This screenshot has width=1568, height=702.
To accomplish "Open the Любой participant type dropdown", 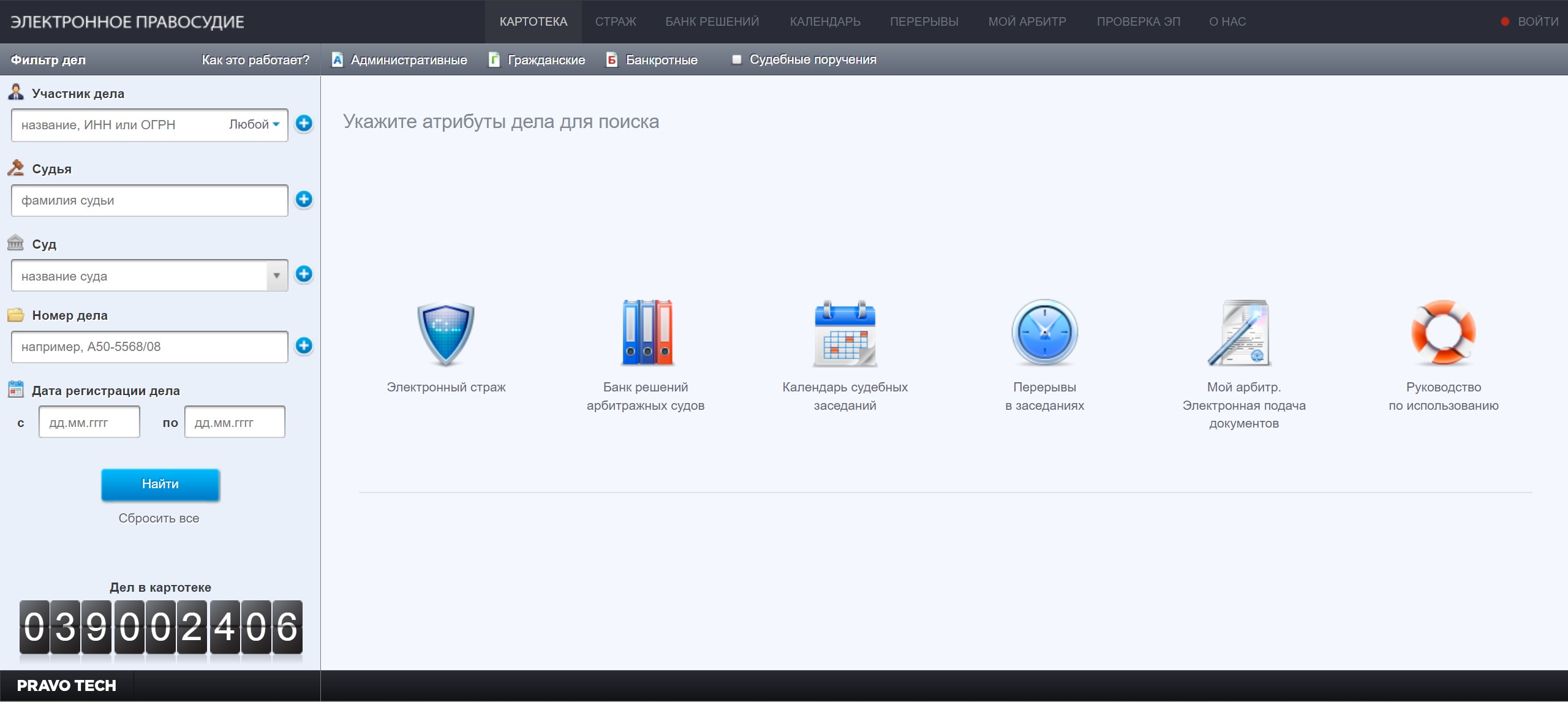I will 254,124.
